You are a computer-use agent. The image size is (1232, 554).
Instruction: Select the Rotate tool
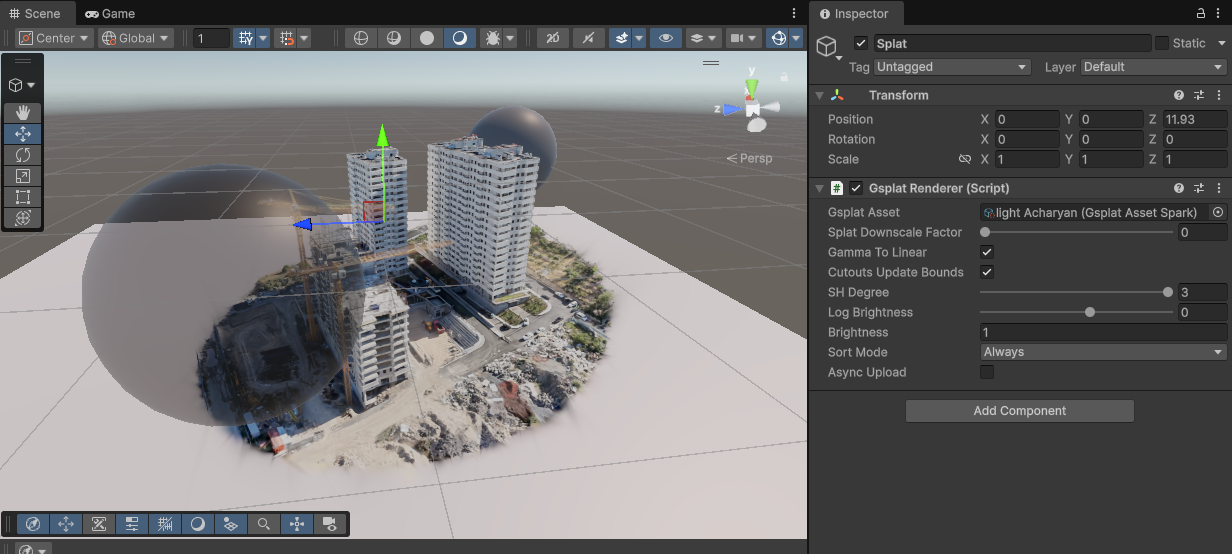pyautogui.click(x=22, y=155)
